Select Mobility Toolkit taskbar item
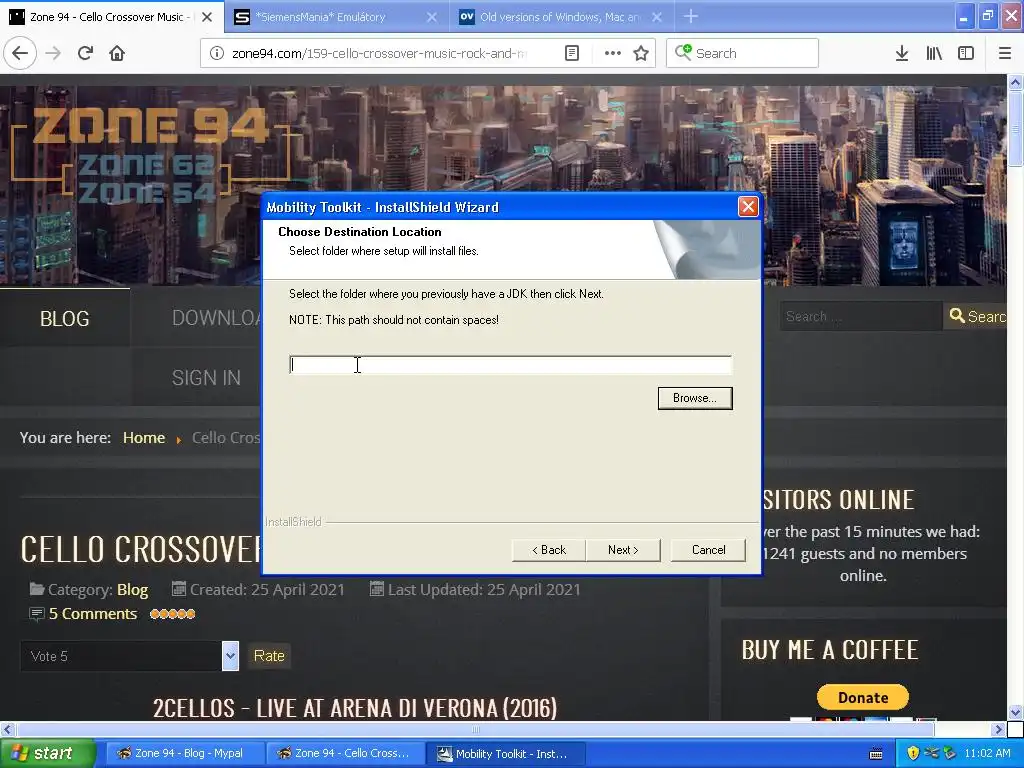1024x768 pixels. tap(505, 753)
